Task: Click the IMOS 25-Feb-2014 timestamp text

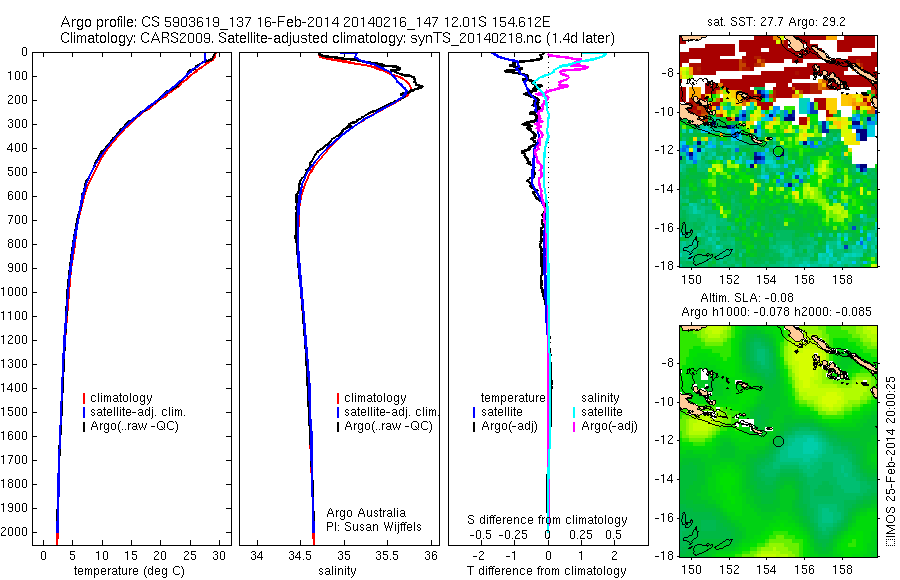Action: [890, 461]
